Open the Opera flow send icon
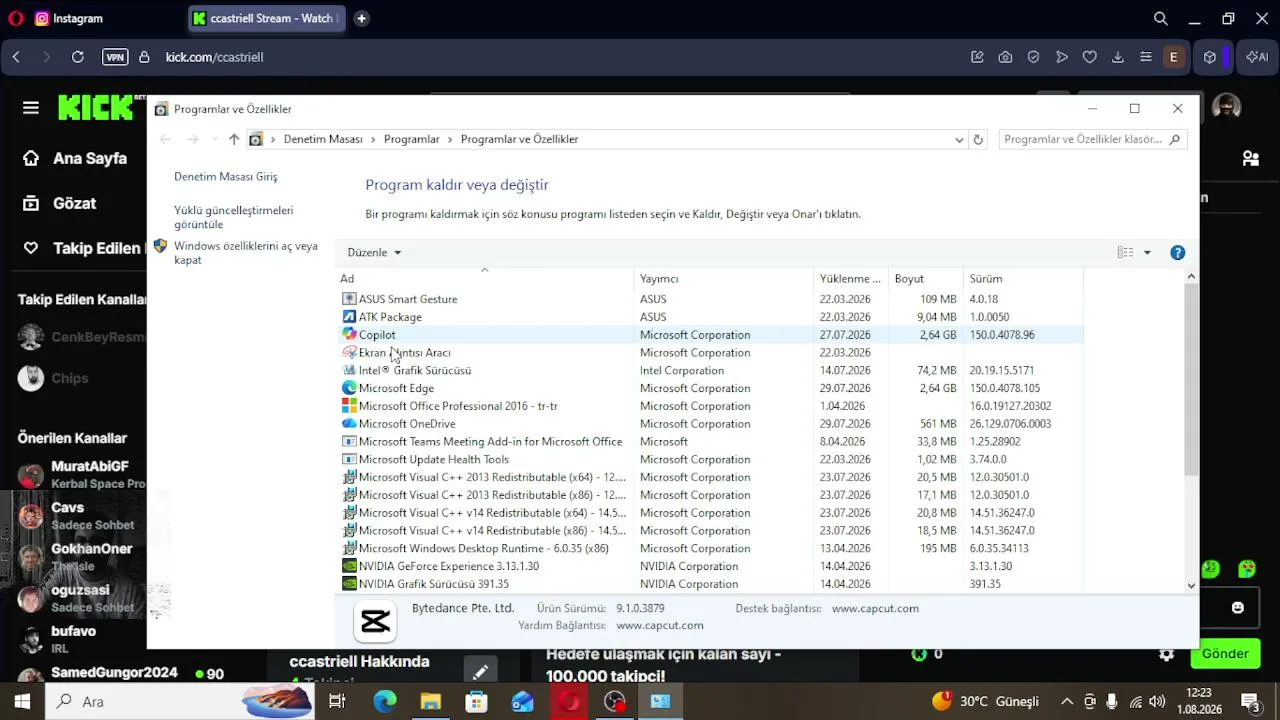Screen dimensions: 1280x720 [x=1062, y=57]
